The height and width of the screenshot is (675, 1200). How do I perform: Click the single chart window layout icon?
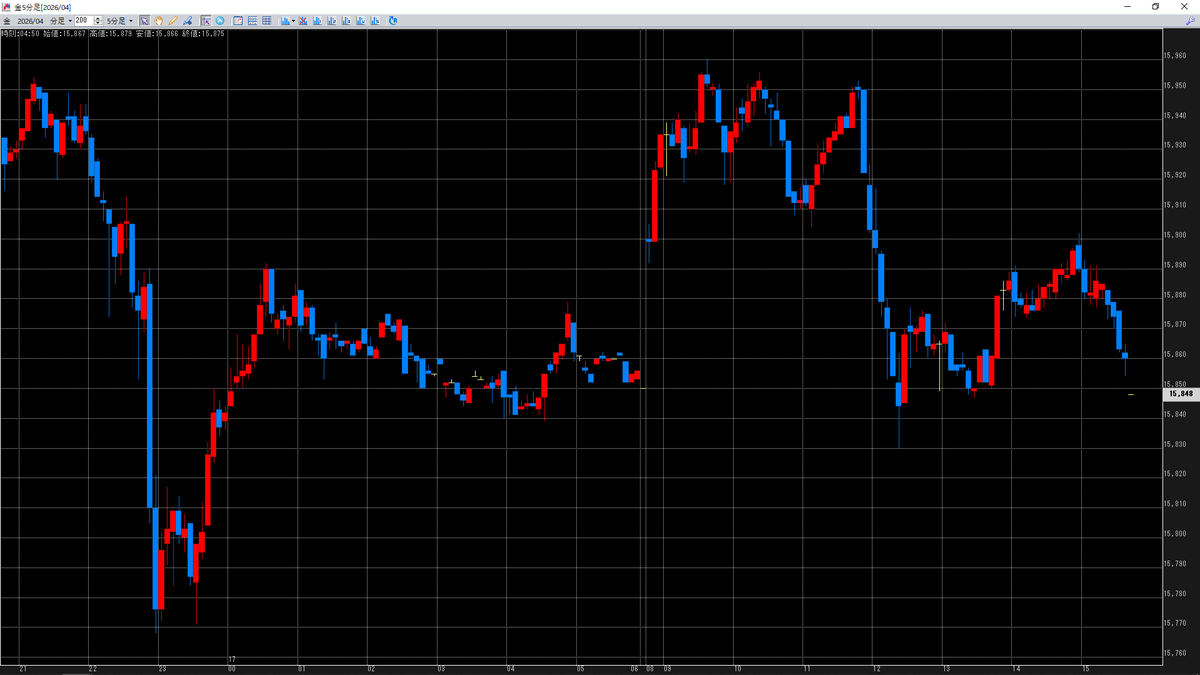(238, 21)
